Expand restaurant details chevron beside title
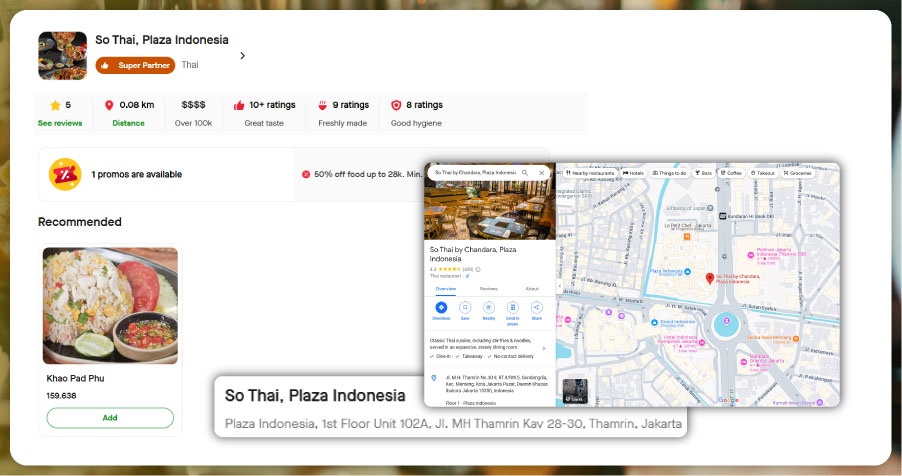The image size is (902, 476). (x=242, y=56)
